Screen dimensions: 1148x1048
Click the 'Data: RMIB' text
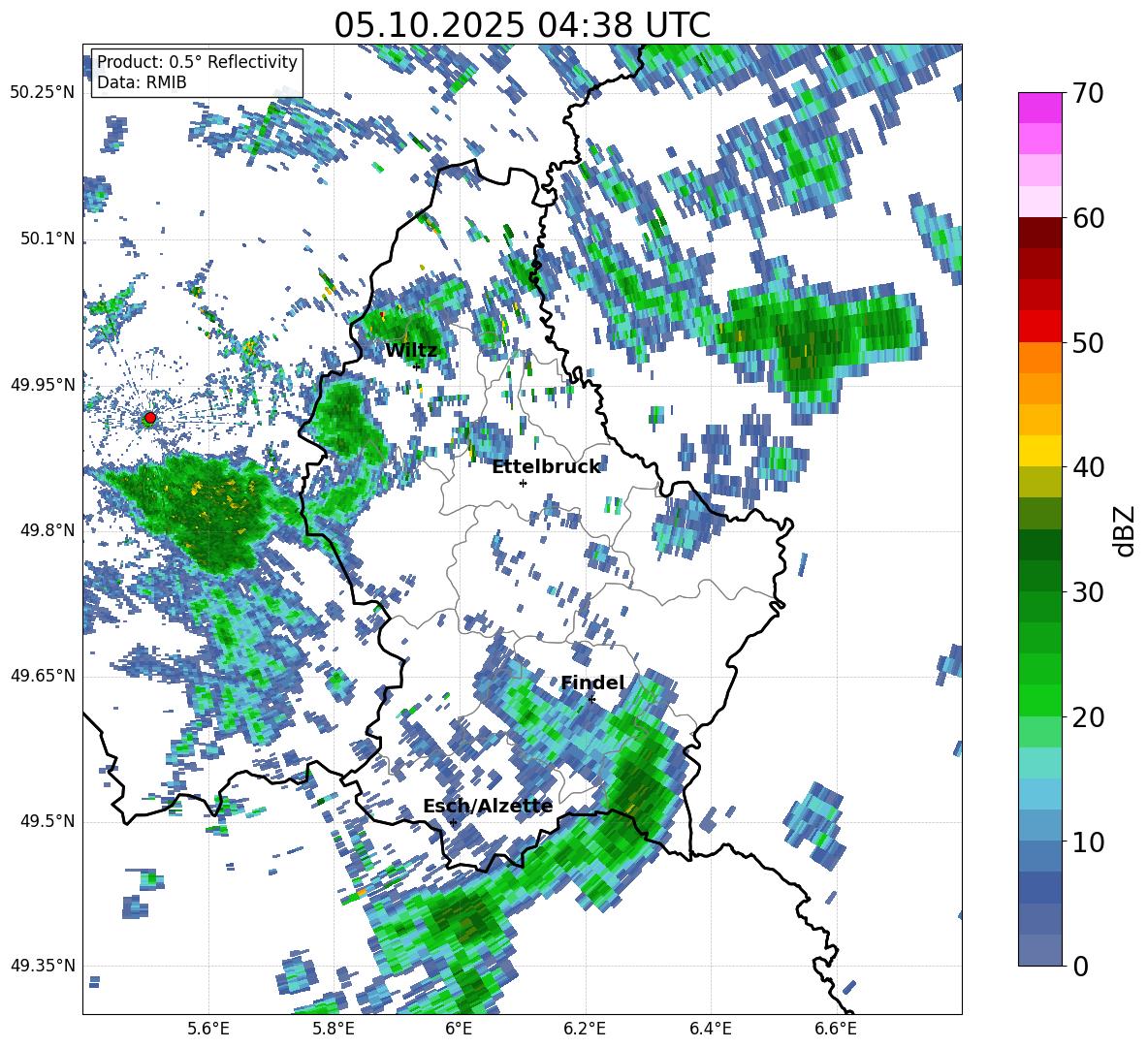[x=142, y=82]
